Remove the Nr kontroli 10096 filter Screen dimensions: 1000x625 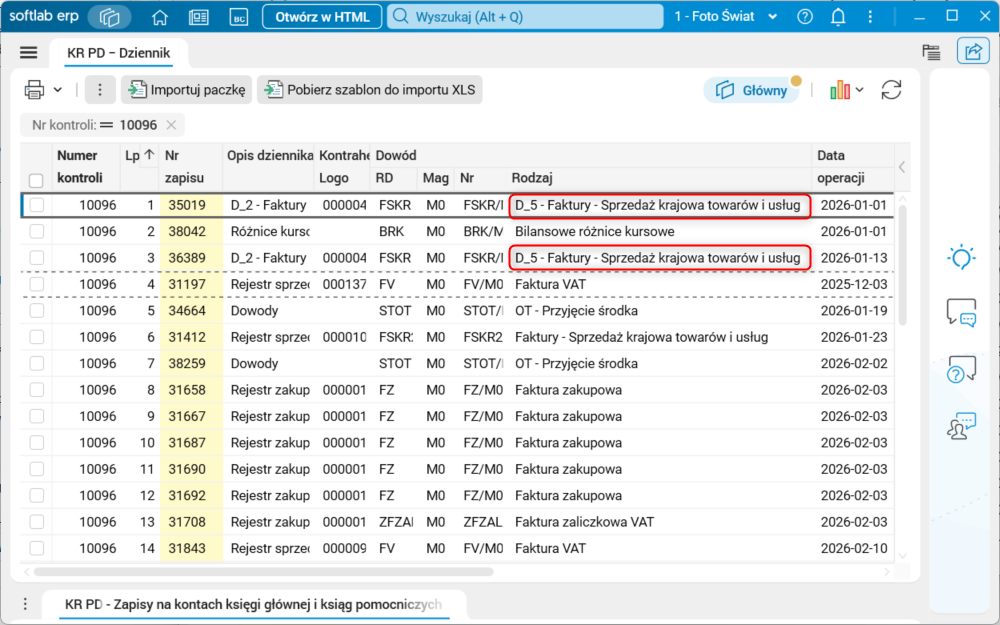tap(171, 125)
